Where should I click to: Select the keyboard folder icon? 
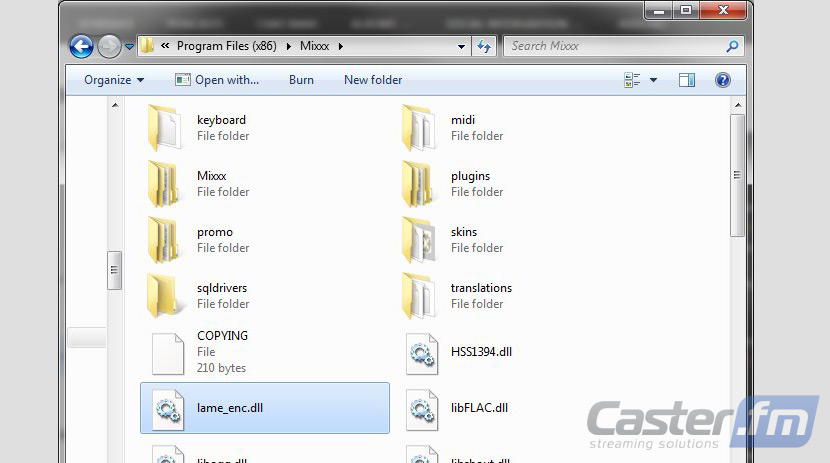pos(165,128)
